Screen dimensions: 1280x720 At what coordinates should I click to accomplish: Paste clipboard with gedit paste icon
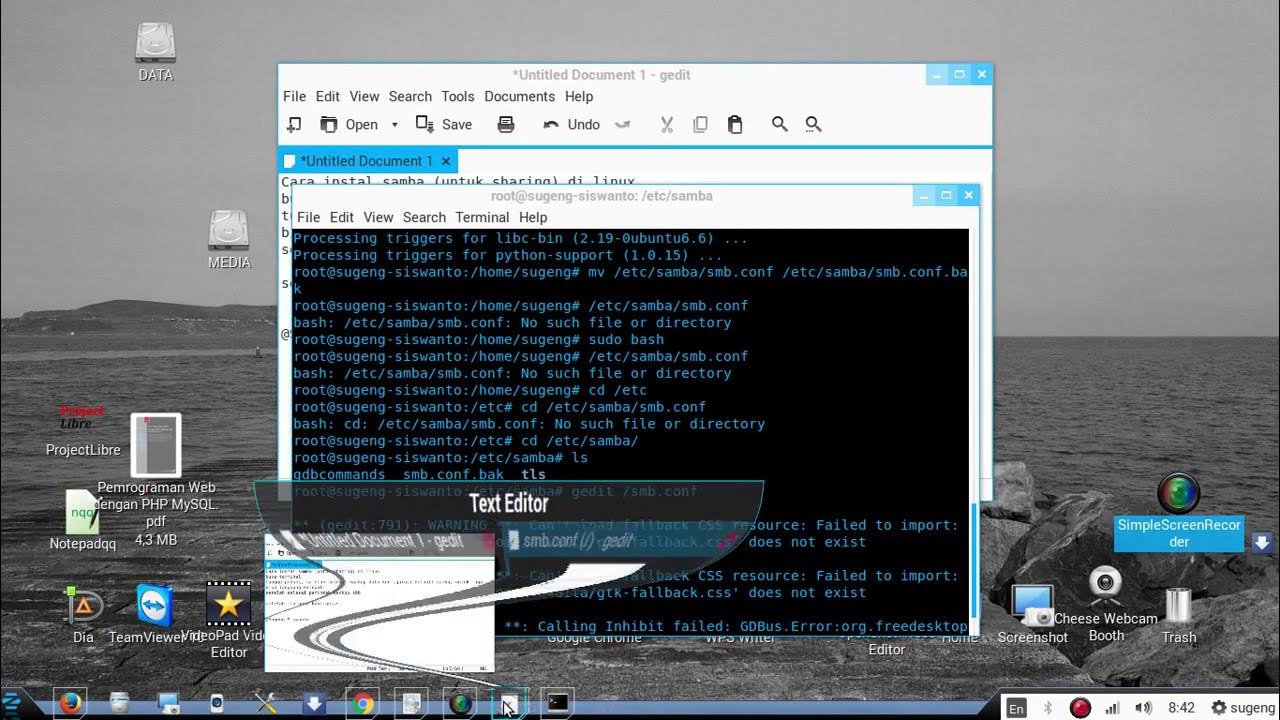point(735,124)
